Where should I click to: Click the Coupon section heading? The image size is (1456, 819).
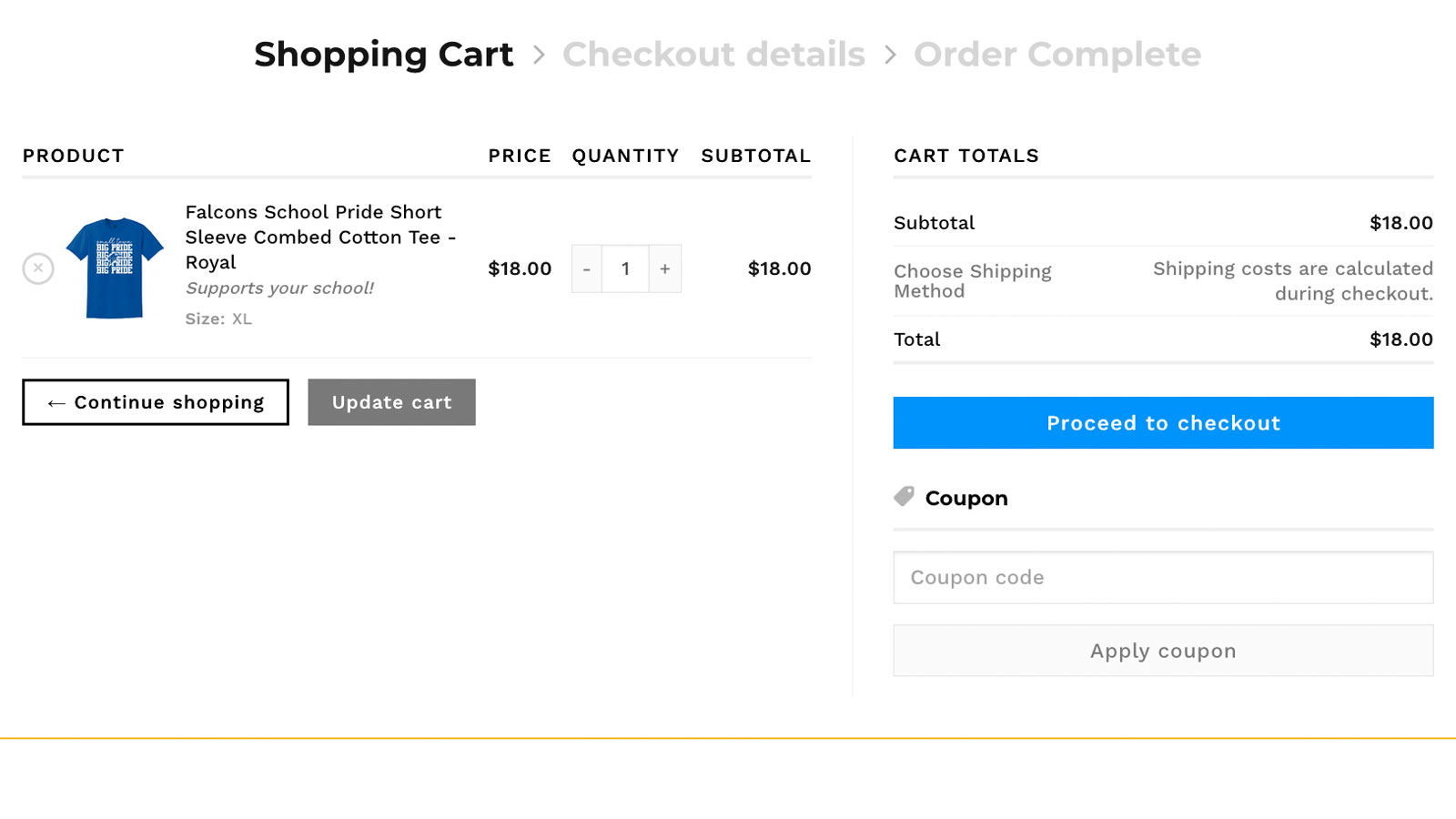966,497
